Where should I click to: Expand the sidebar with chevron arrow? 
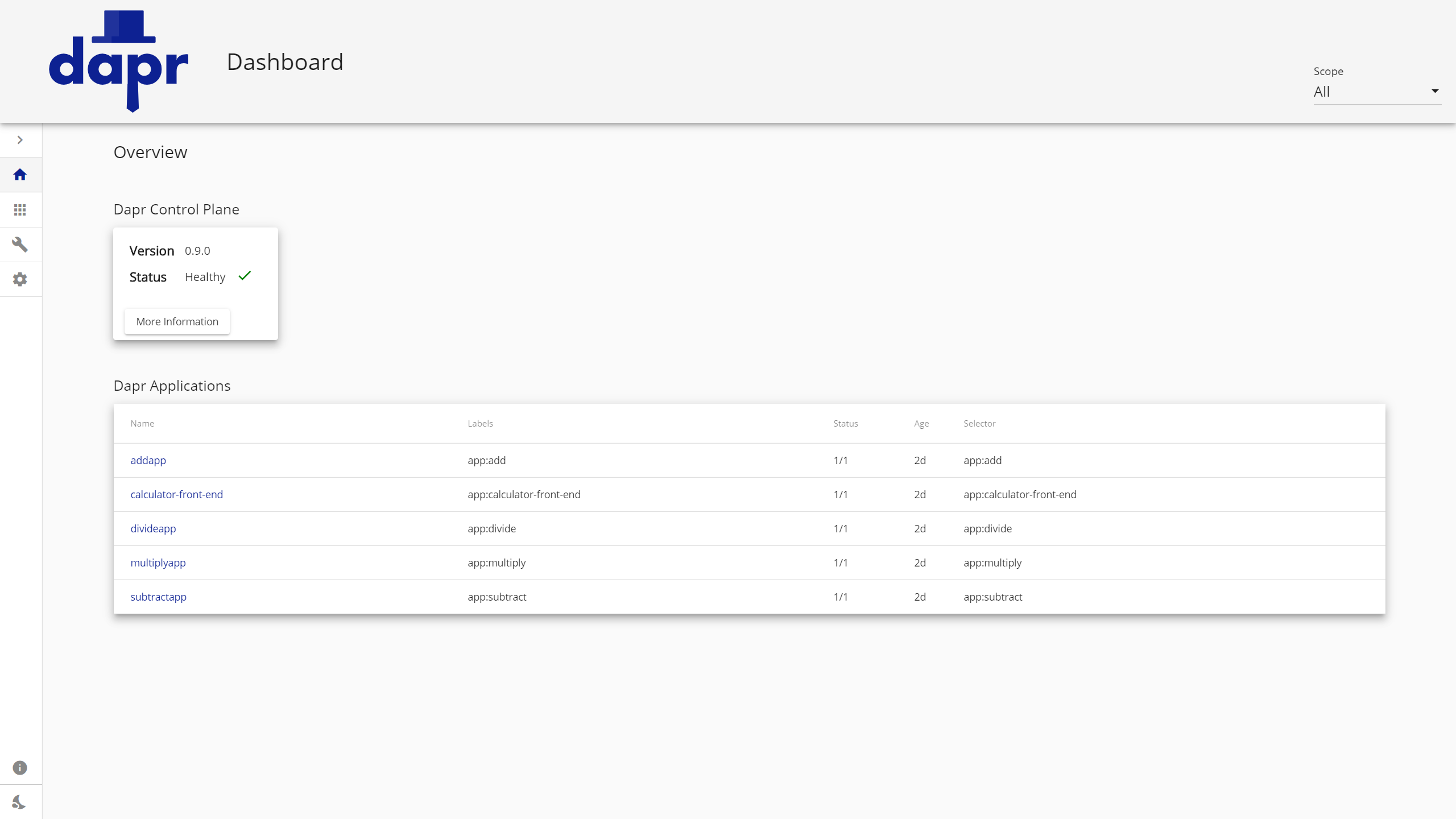click(20, 140)
